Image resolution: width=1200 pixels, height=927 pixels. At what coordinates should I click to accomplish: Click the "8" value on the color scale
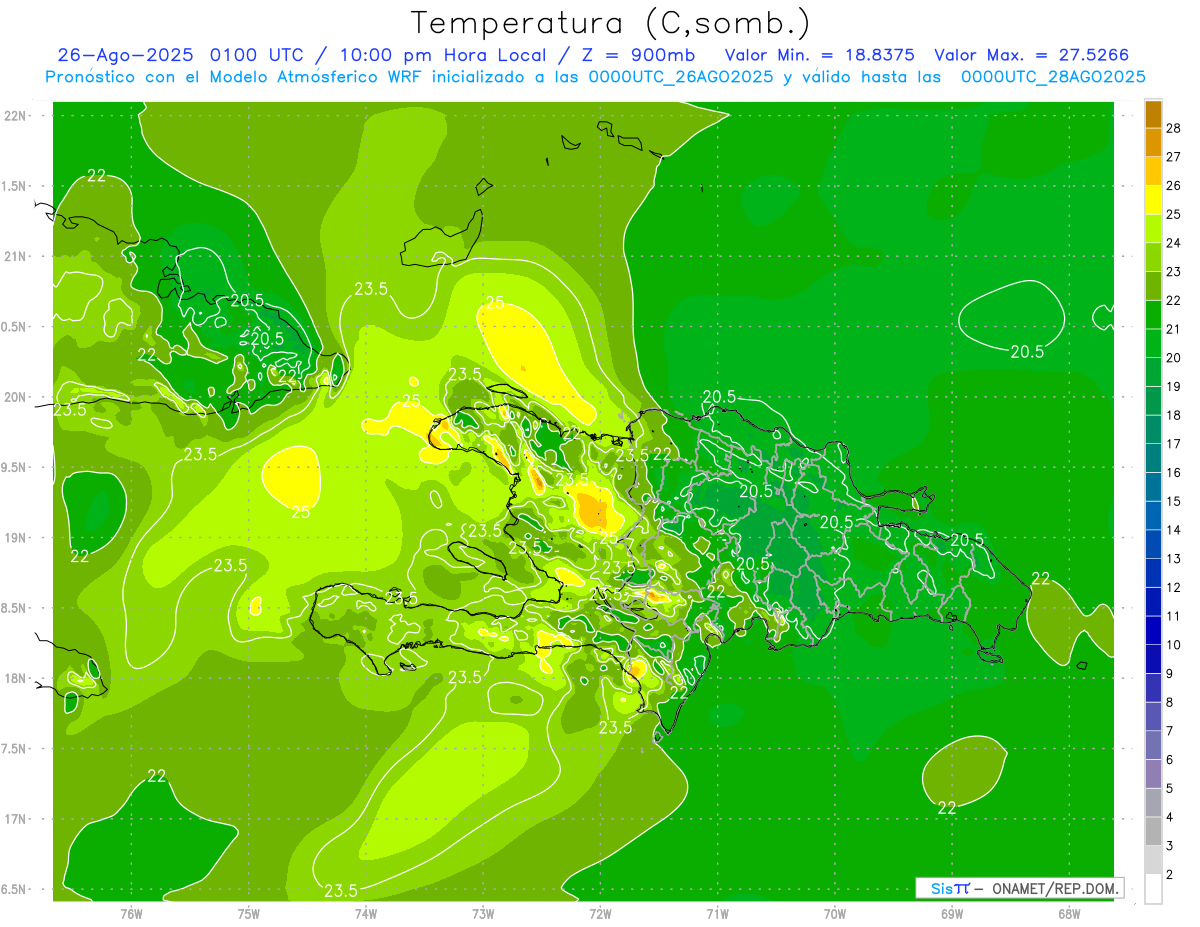pyautogui.click(x=1170, y=702)
